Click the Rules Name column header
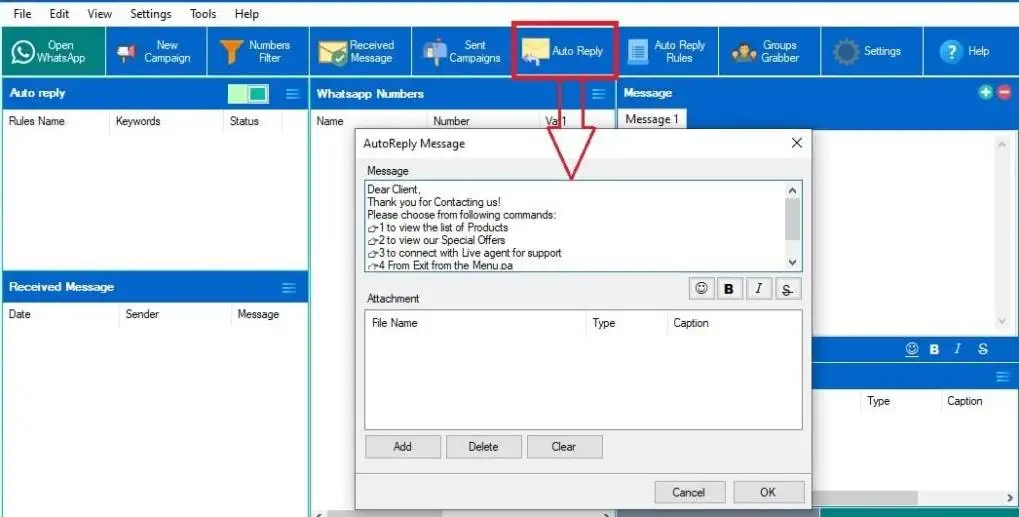Viewport: 1019px width, 517px height. [36, 121]
